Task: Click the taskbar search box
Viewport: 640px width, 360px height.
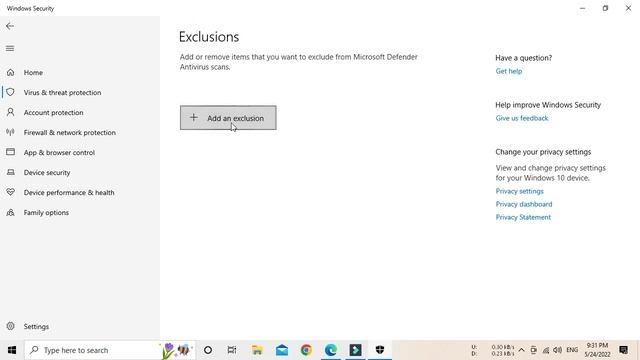Action: pos(110,350)
